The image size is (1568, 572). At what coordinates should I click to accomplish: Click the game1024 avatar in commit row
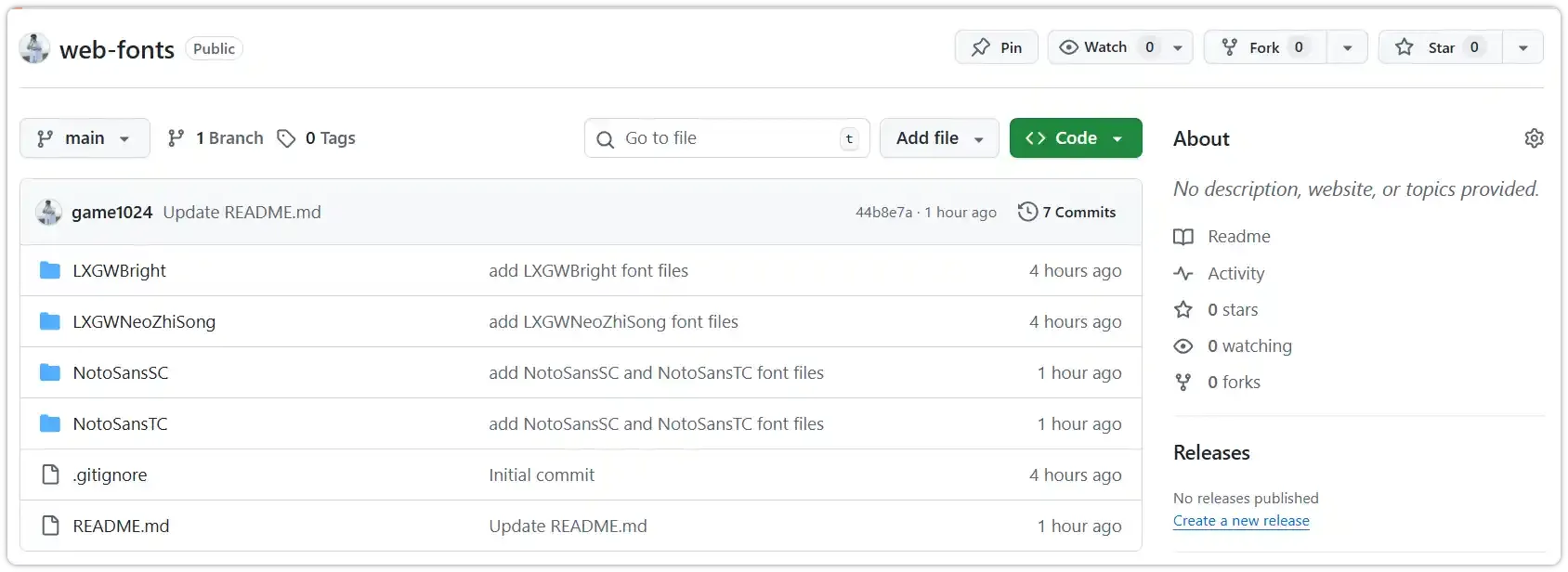coord(48,213)
